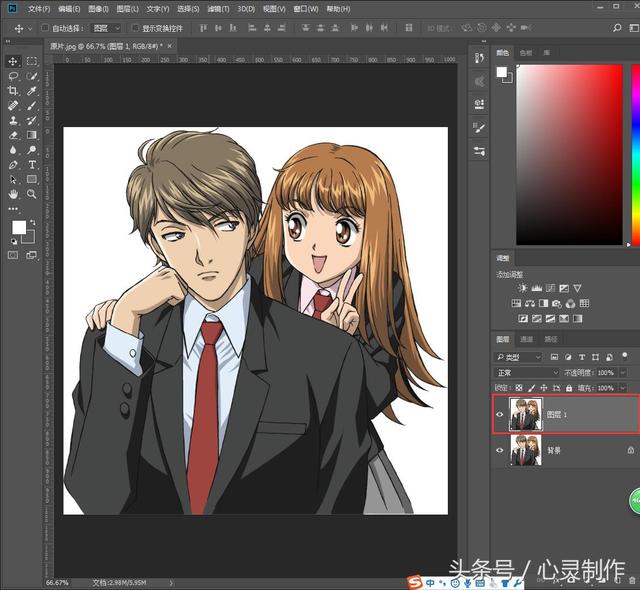Select the Path Selection tool
This screenshot has height=590, width=640.
tap(13, 179)
